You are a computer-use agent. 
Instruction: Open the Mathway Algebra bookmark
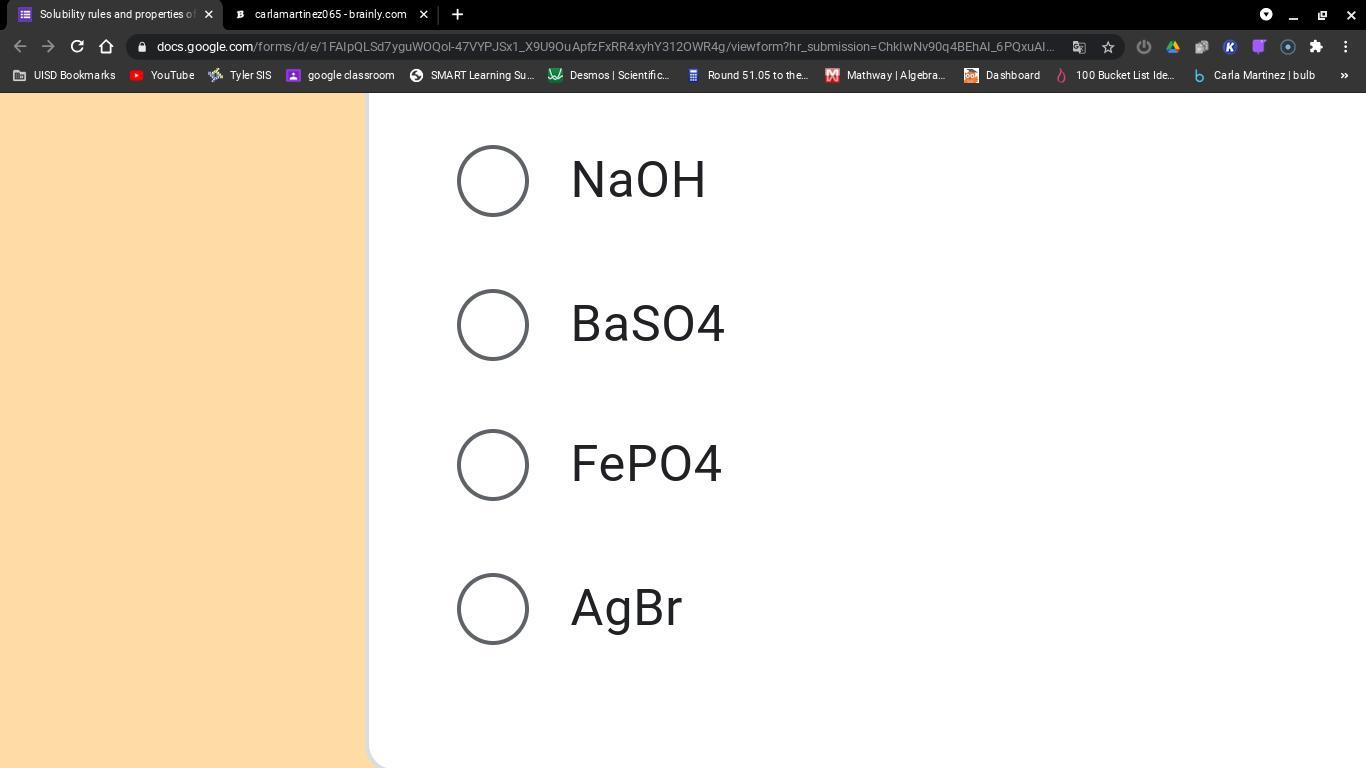tap(885, 75)
